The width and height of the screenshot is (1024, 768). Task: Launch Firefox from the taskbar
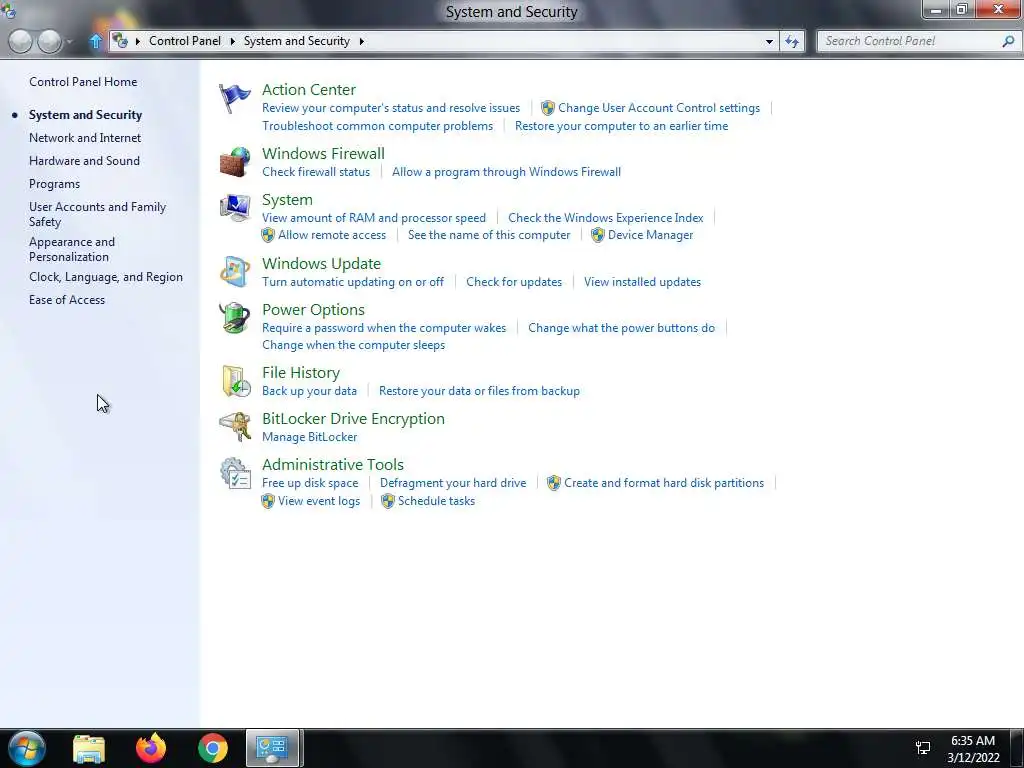151,748
